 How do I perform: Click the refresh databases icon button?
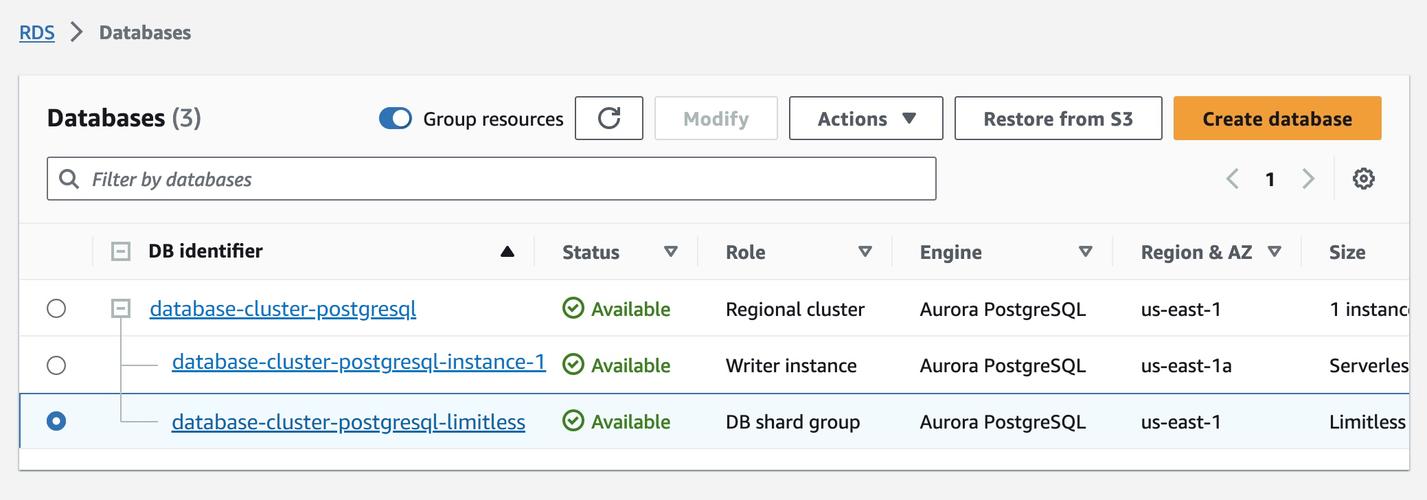(608, 118)
